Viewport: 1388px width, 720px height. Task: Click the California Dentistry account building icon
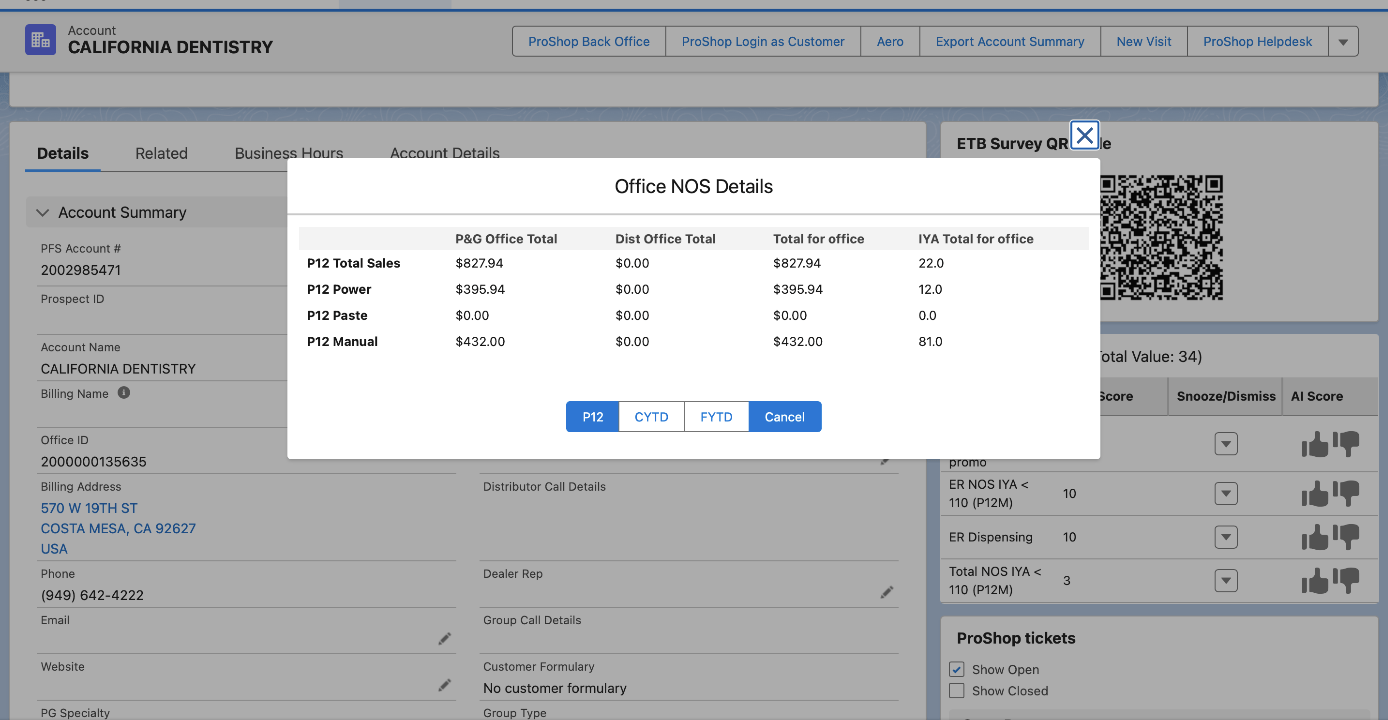coord(41,40)
